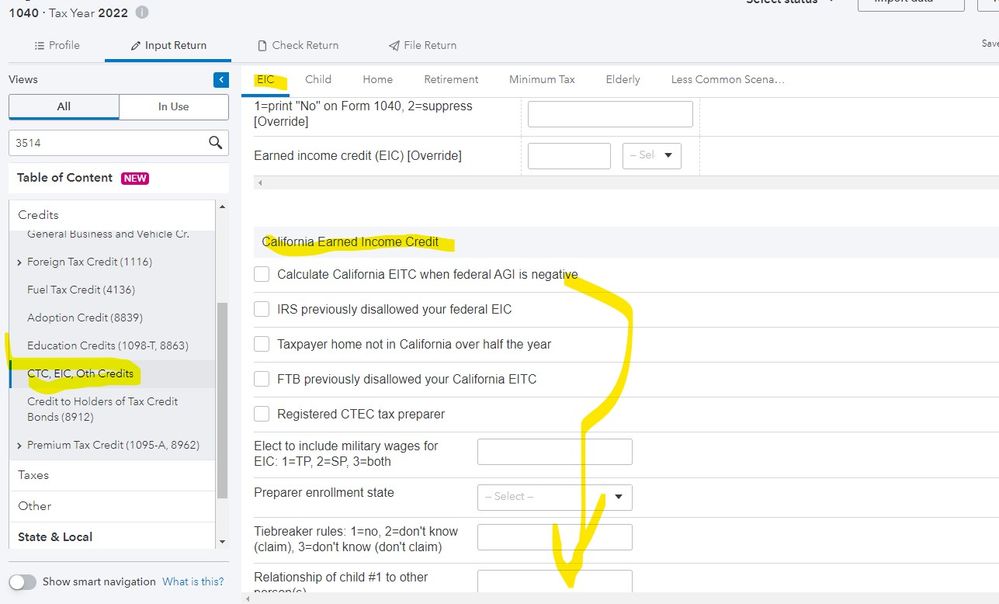This screenshot has width=999, height=604.
Task: Click the military wages election input field
Action: click(554, 452)
